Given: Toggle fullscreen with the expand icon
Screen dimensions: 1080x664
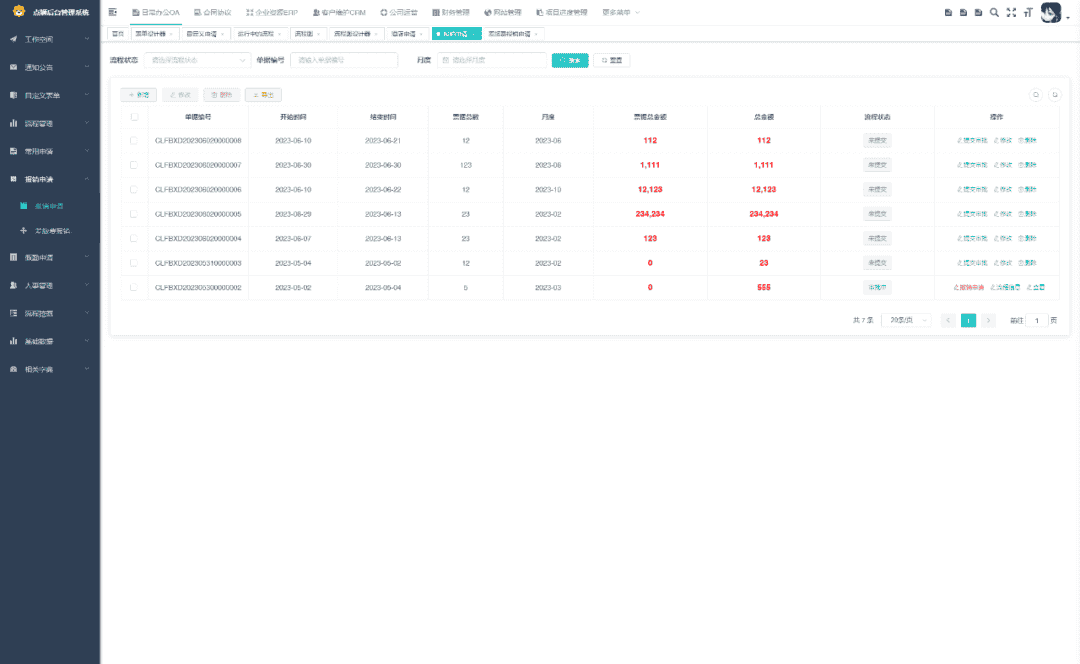Looking at the screenshot, I should coord(1011,12).
